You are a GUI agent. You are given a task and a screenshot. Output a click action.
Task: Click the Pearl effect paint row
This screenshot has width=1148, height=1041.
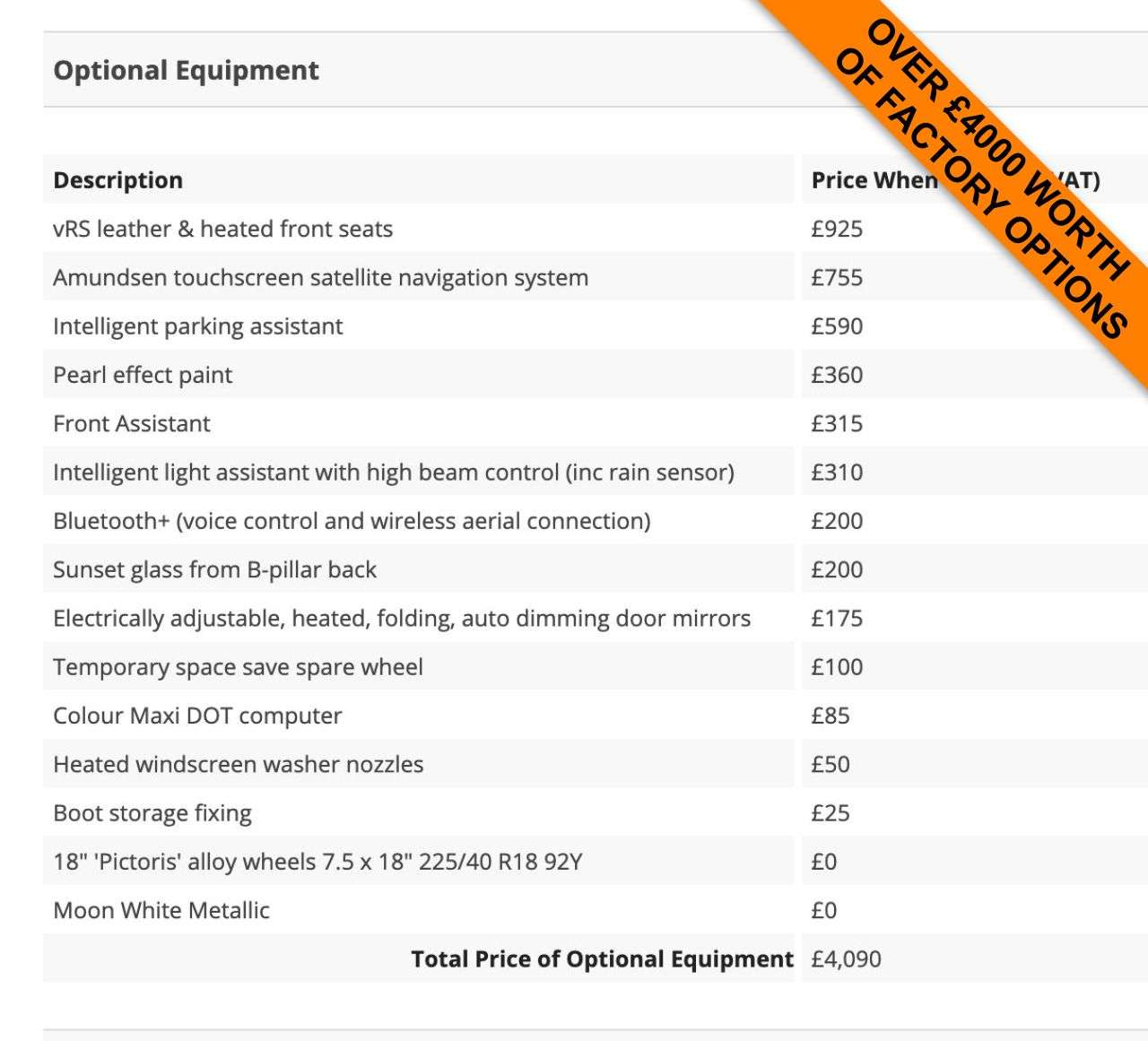pyautogui.click(x=143, y=375)
